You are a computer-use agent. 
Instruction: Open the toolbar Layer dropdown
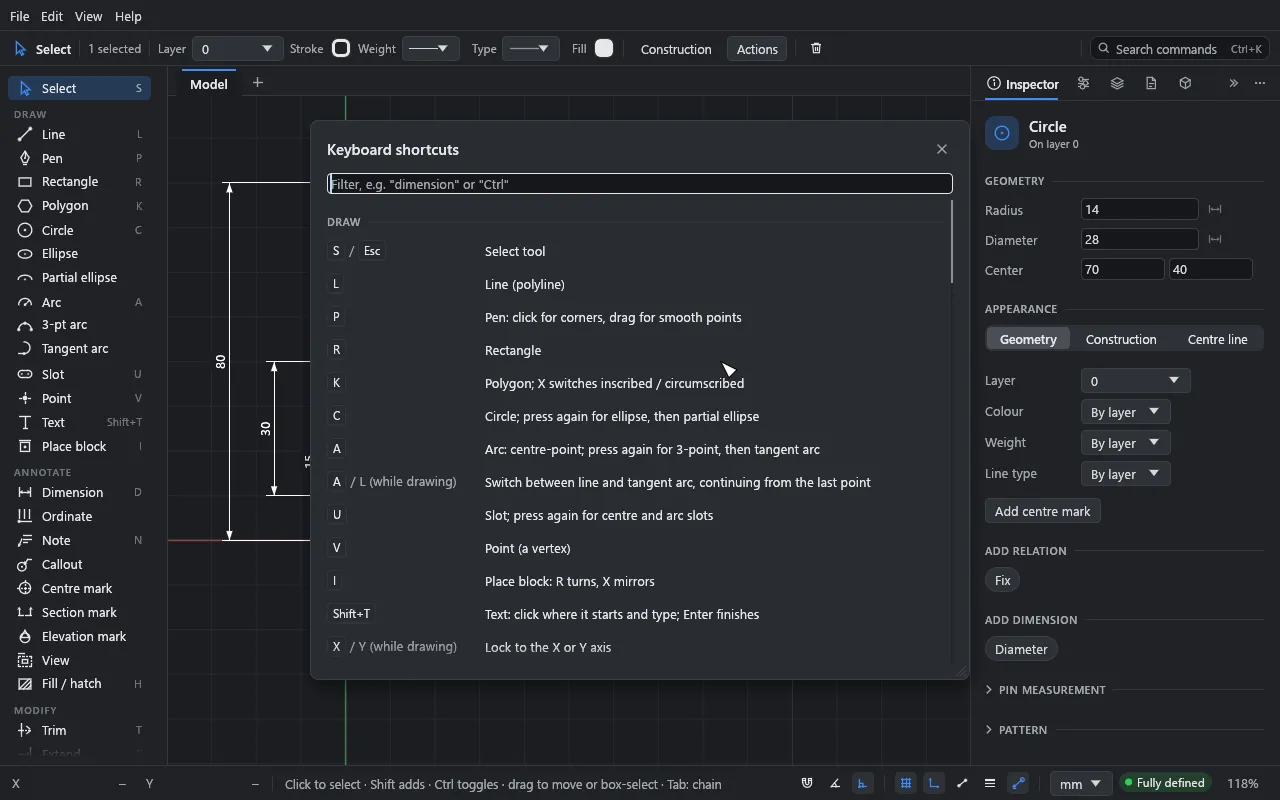237,49
